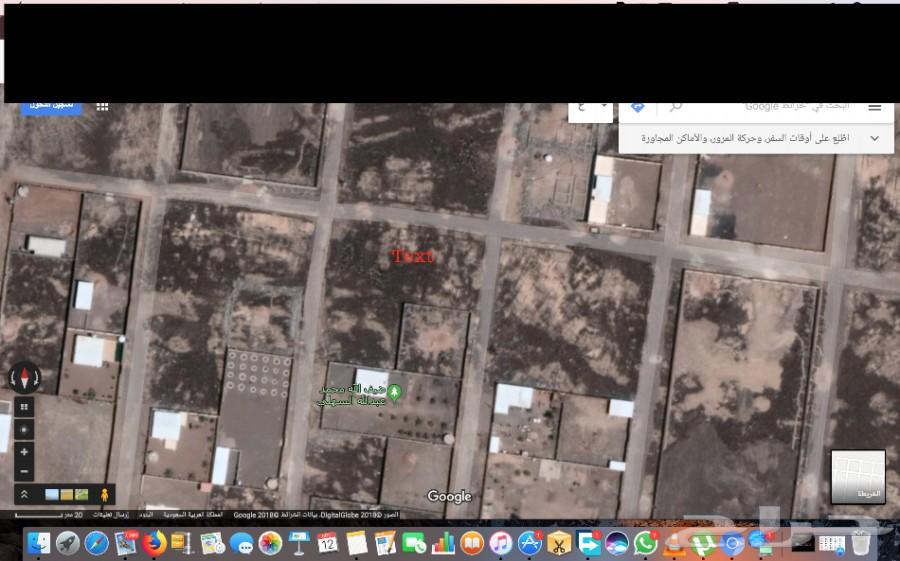This screenshot has height=561, width=900.
Task: Click the green park place marker
Action: (x=394, y=393)
